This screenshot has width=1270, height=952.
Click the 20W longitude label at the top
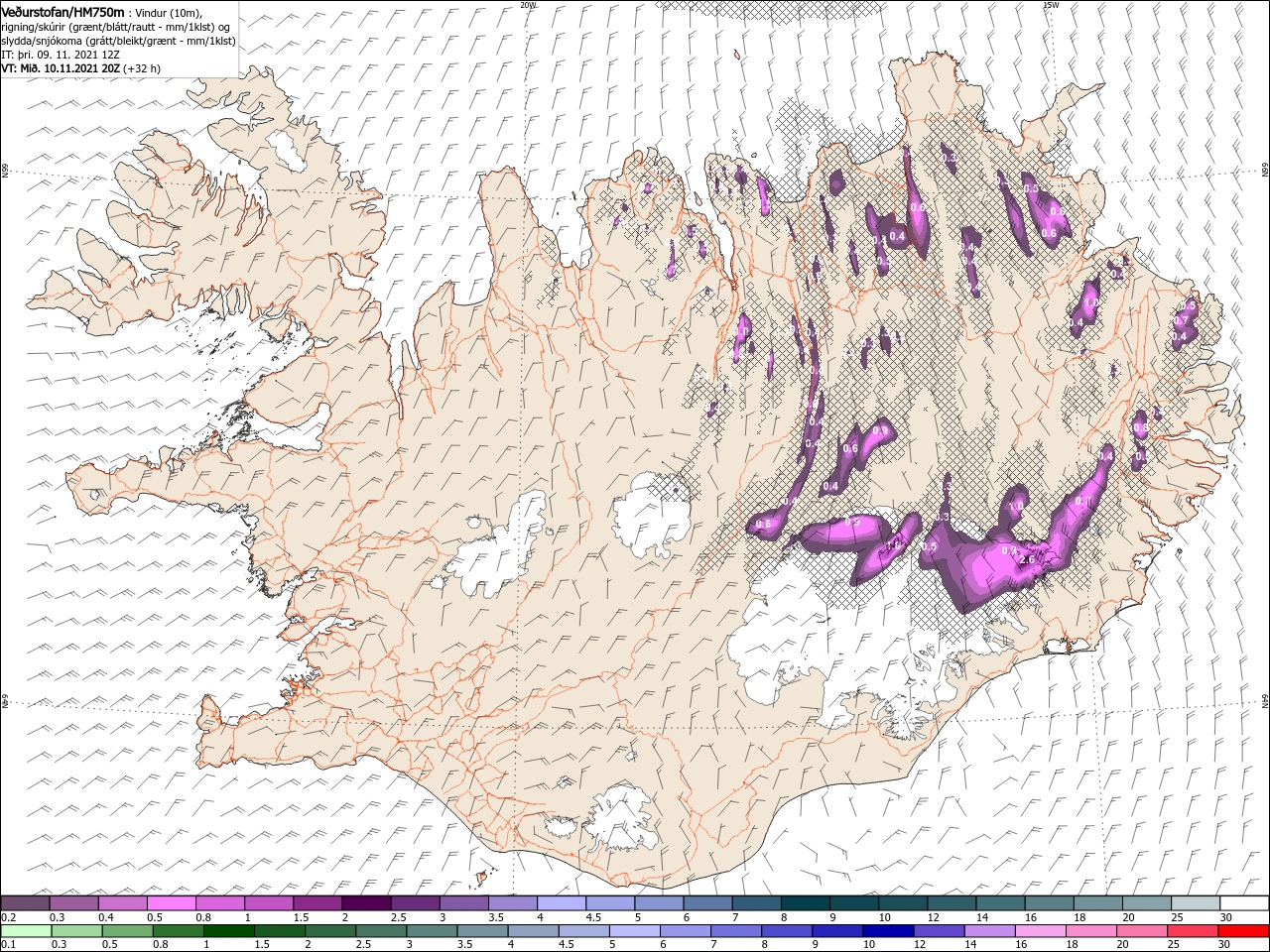[x=528, y=5]
